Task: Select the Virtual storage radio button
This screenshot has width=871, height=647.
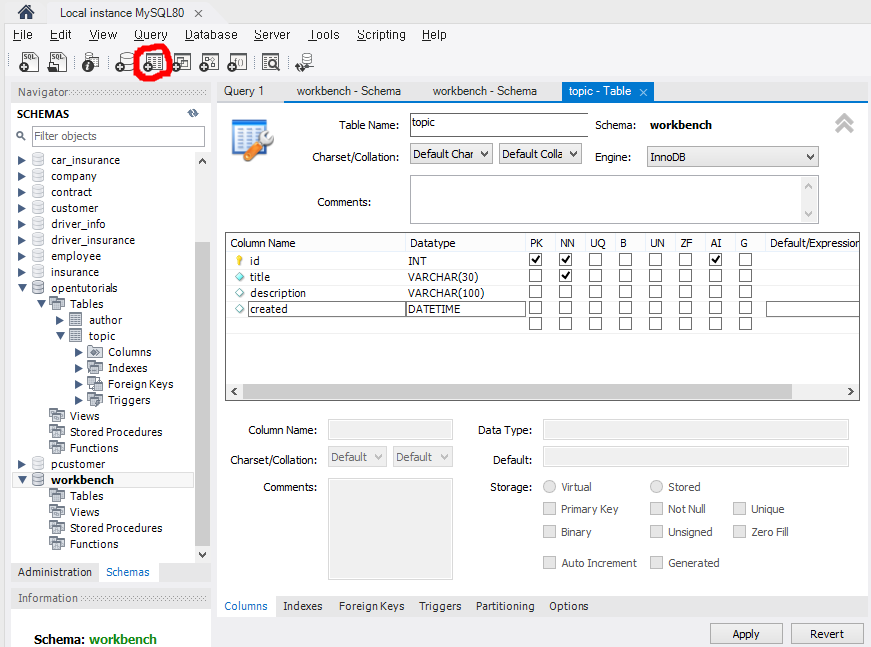Action: coord(549,486)
